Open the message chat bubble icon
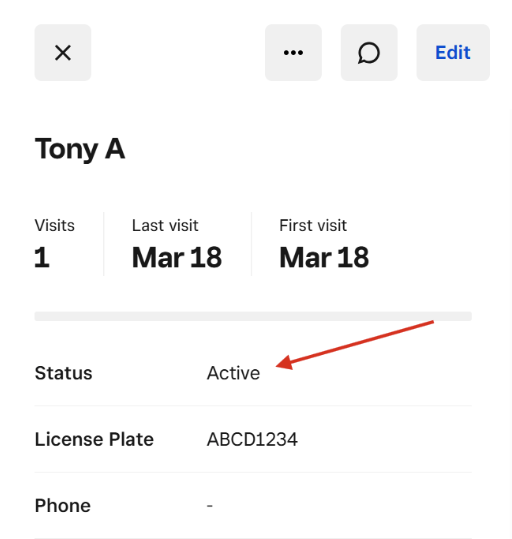512x539 pixels. point(369,53)
